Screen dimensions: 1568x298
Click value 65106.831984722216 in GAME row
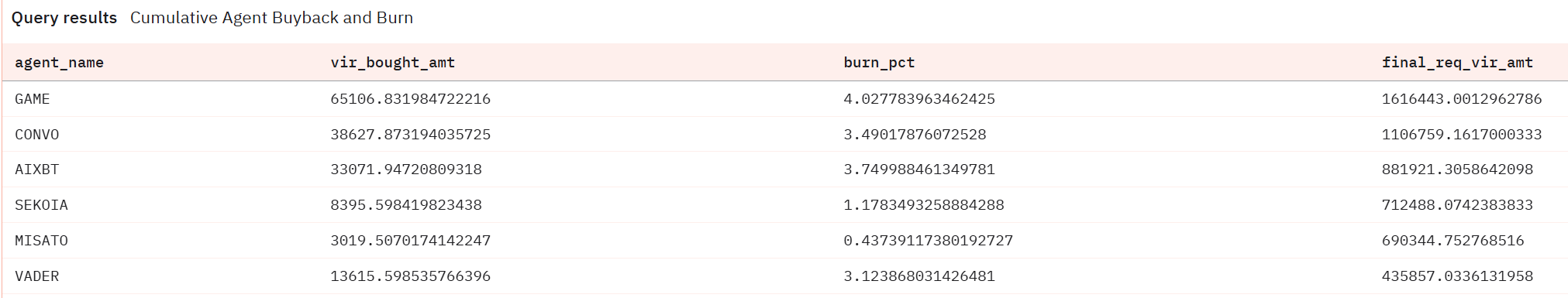click(x=411, y=99)
